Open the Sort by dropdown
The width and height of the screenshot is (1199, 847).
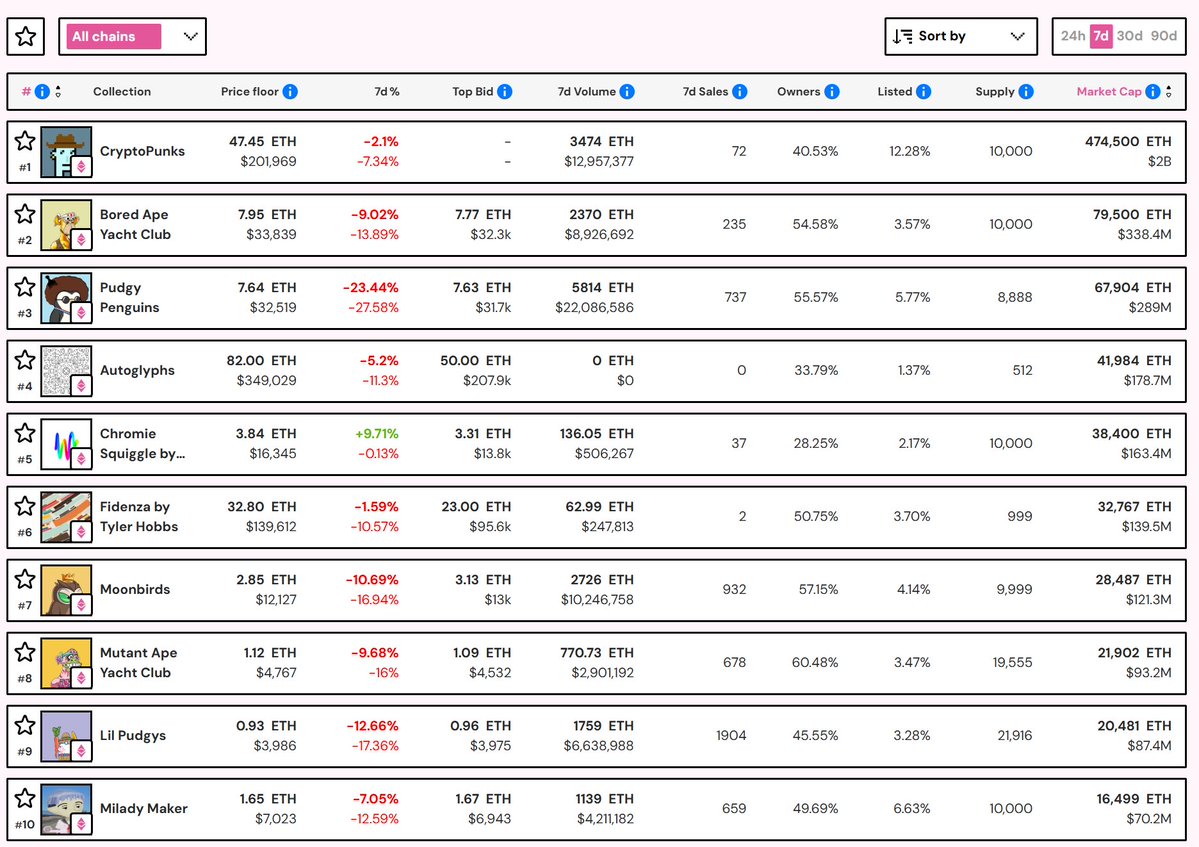pyautogui.click(x=960, y=37)
